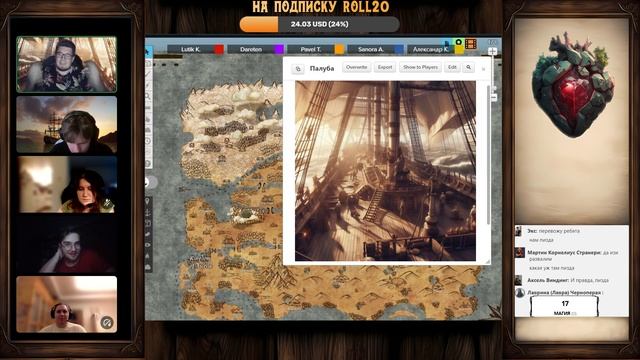The height and width of the screenshot is (360, 640).
Task: Click the tent triangle icon in dark toolbar
Action: [x=148, y=256]
